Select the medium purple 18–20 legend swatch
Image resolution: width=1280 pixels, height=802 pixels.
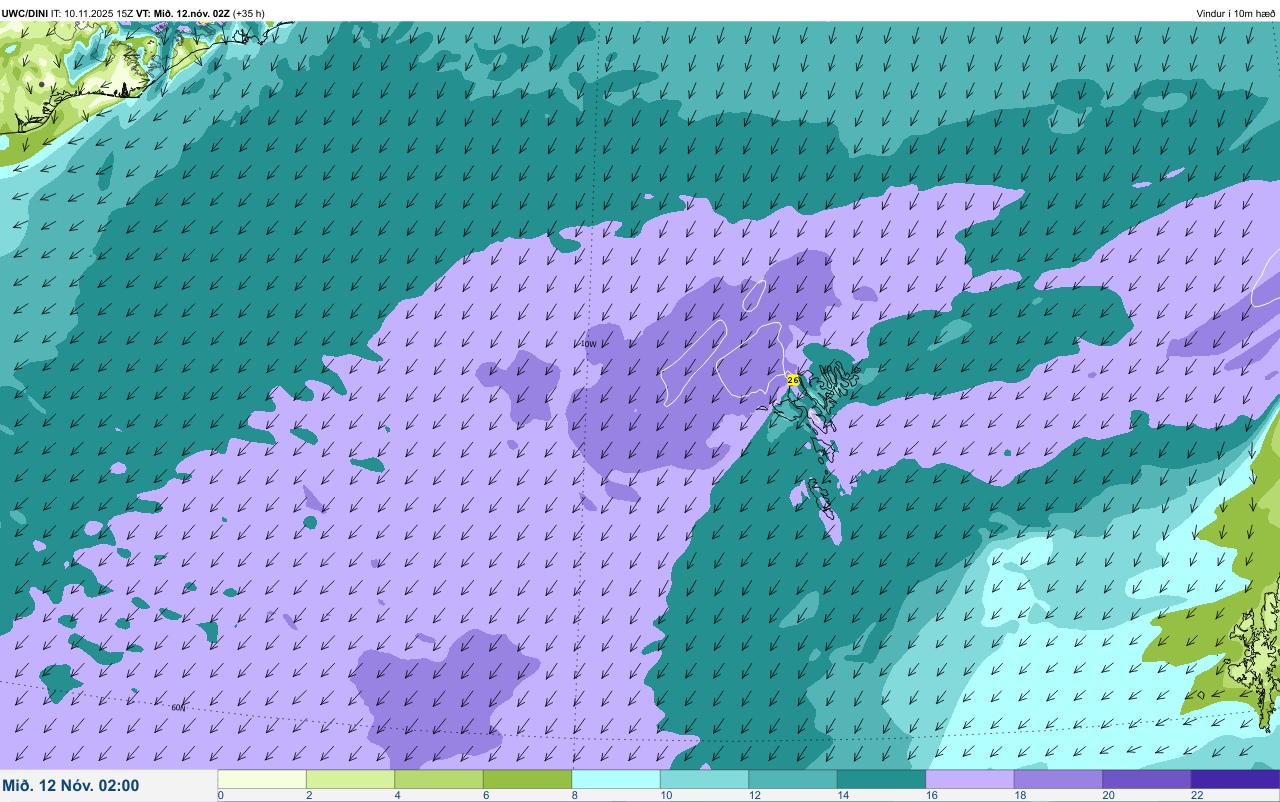(1058, 779)
